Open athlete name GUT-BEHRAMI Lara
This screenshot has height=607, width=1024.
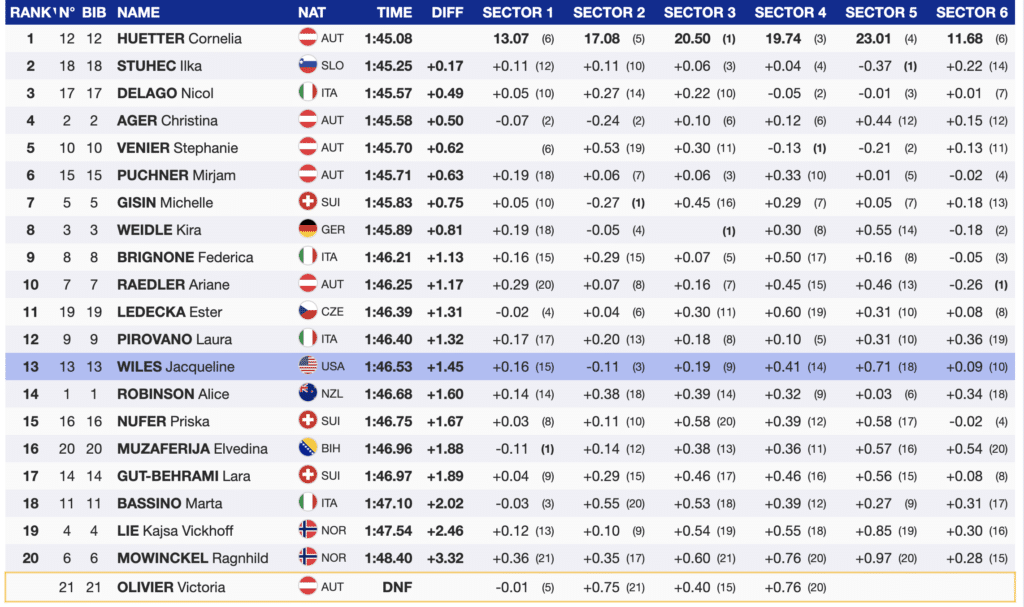(x=184, y=475)
